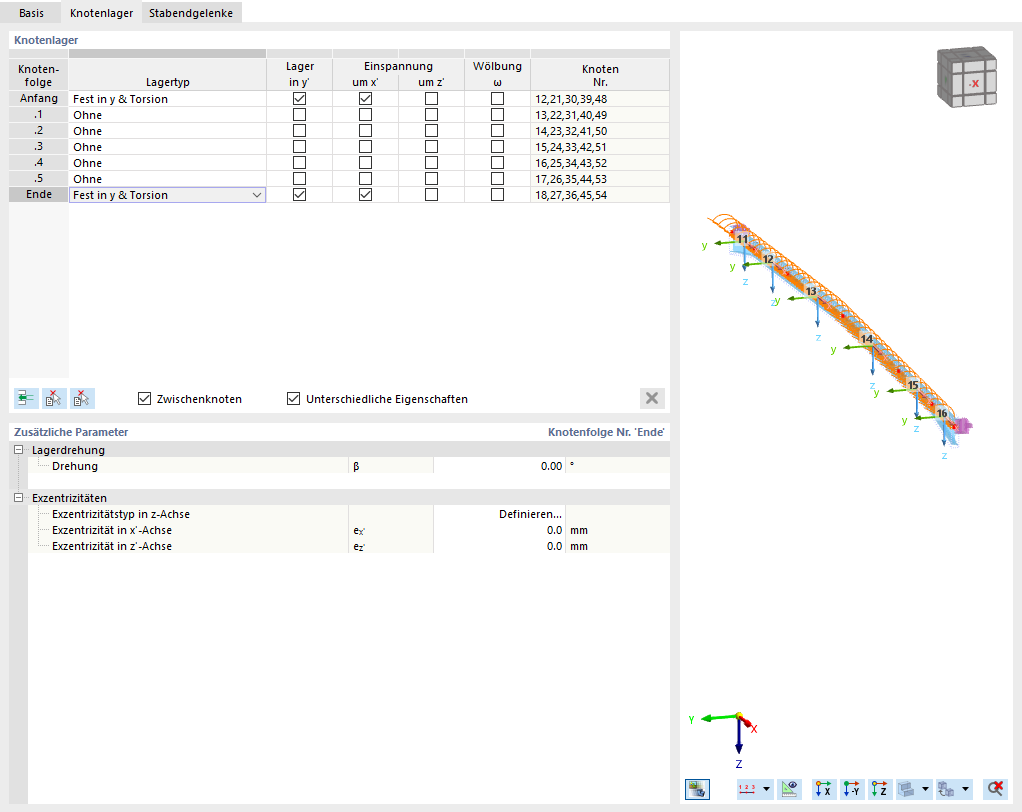Toggle the Unterschiedliche Eigenschaften checkbox

[294, 398]
